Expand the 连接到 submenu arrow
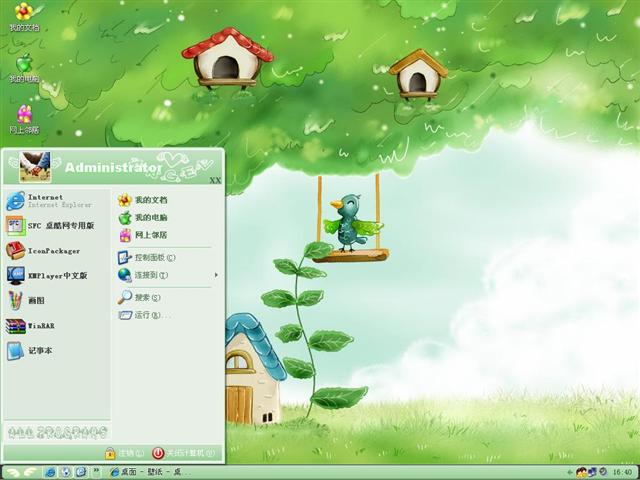The image size is (640, 480). (x=216, y=275)
